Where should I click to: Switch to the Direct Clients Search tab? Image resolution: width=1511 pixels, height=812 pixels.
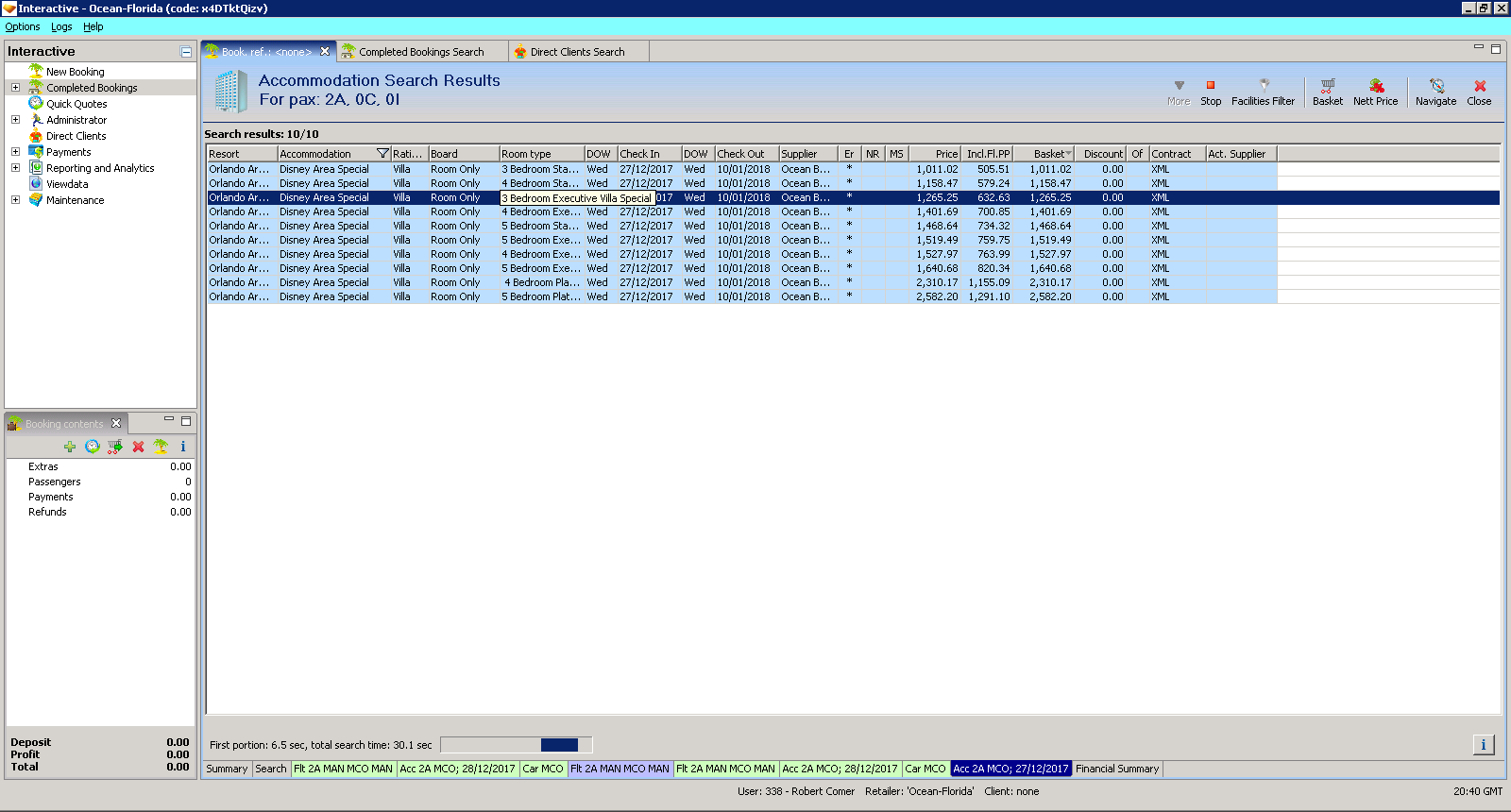(x=577, y=52)
